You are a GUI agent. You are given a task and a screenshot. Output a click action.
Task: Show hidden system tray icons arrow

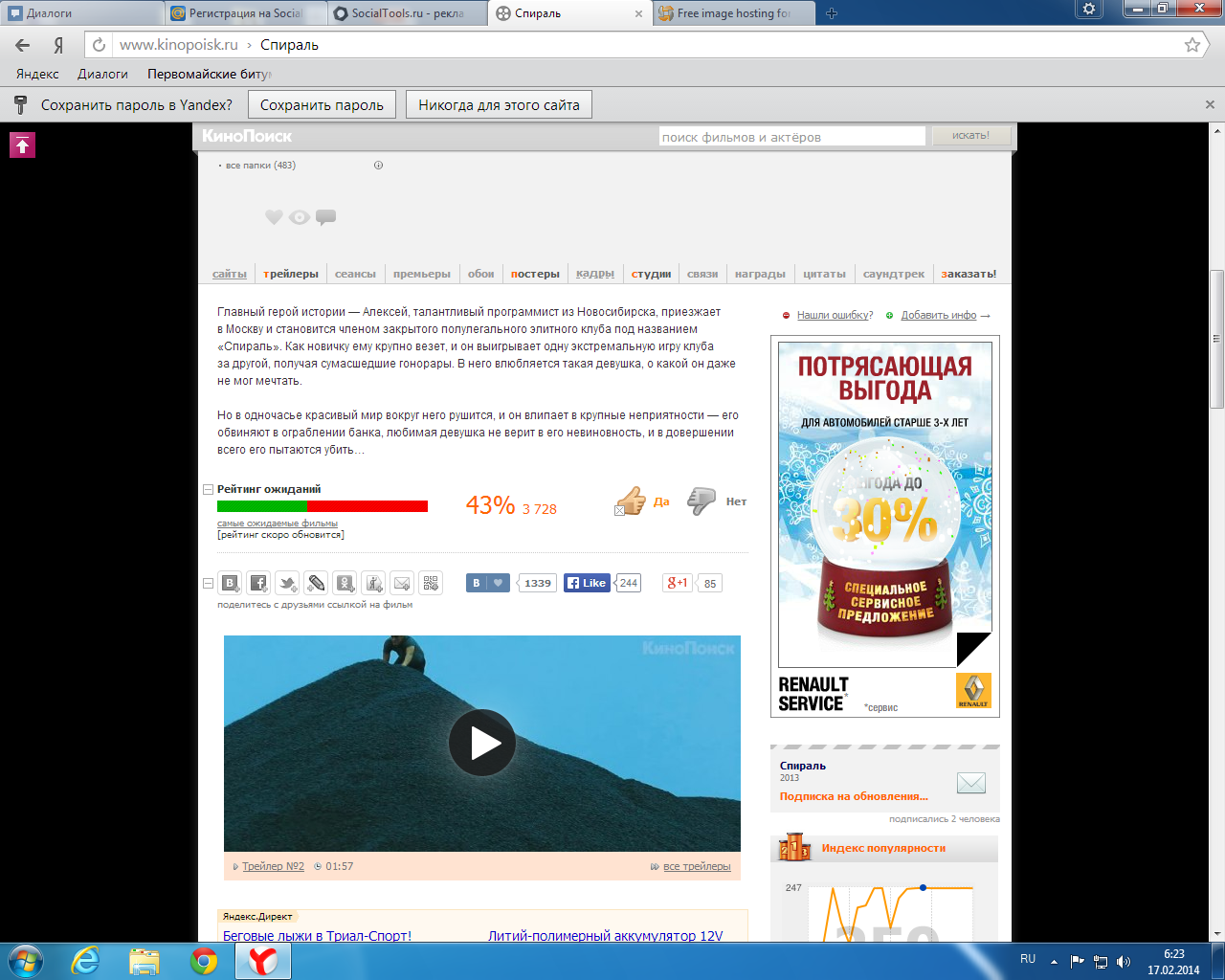pyautogui.click(x=1054, y=961)
